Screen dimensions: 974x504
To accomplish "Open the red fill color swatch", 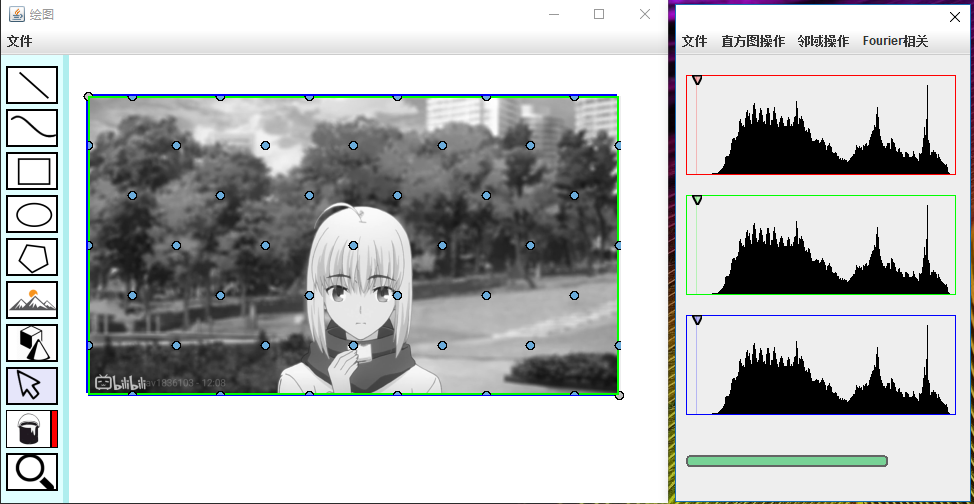I will pyautogui.click(x=54, y=429).
